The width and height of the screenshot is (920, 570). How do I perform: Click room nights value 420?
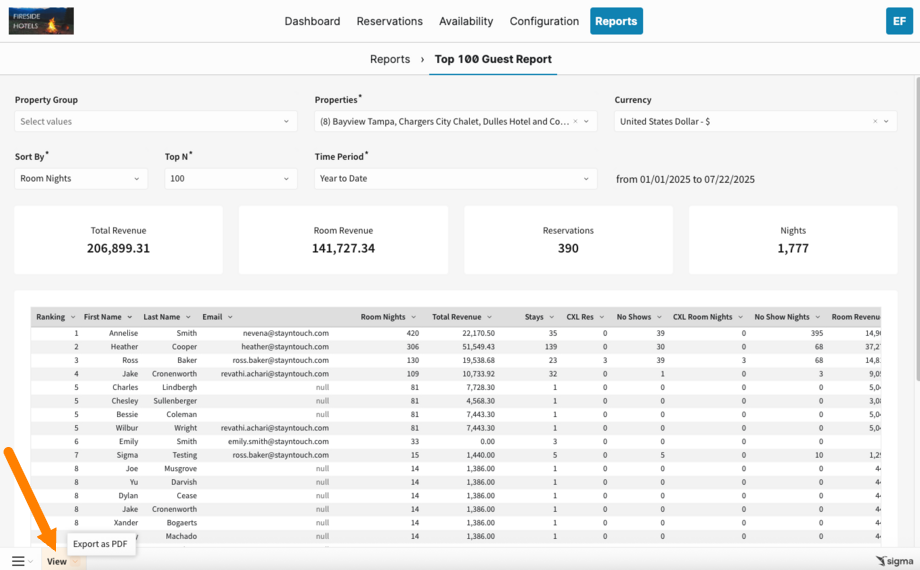[412, 333]
